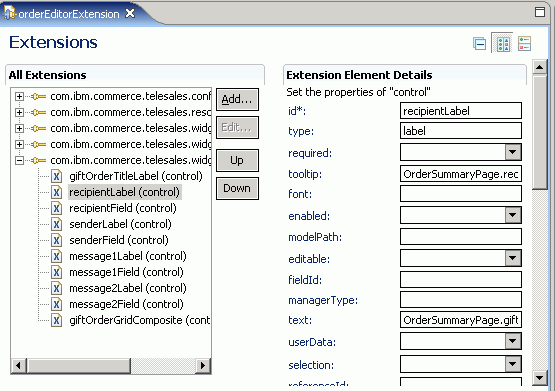Click the com.ibm.commerce.telesales.conf extension point icon

[x=38, y=96]
